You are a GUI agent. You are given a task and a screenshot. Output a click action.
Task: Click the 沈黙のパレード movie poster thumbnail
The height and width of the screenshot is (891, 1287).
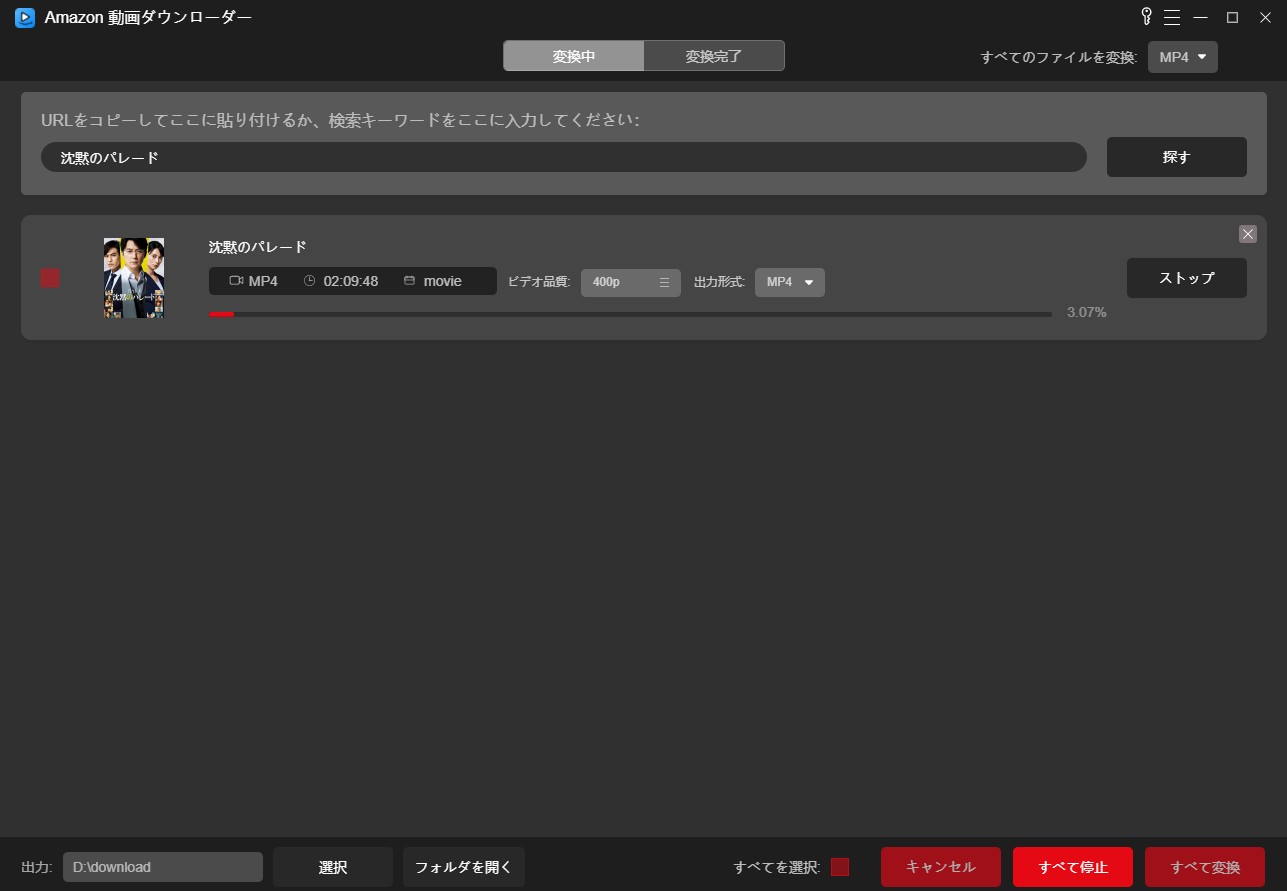[134, 278]
